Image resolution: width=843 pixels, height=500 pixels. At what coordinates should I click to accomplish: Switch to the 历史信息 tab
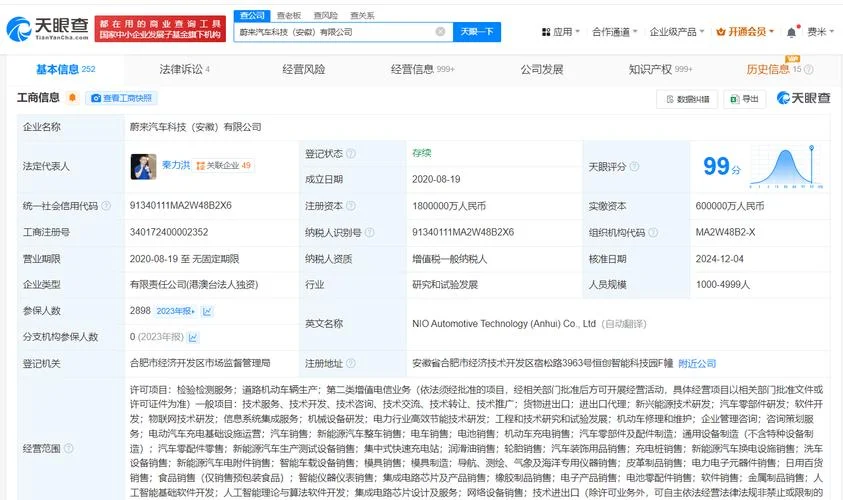[x=774, y=69]
